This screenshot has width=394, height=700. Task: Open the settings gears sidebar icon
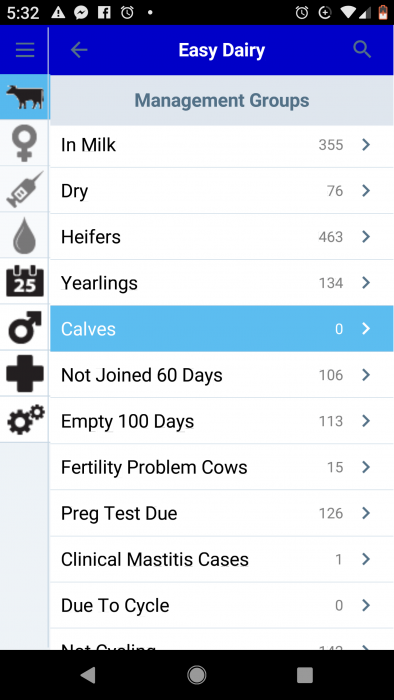25,420
